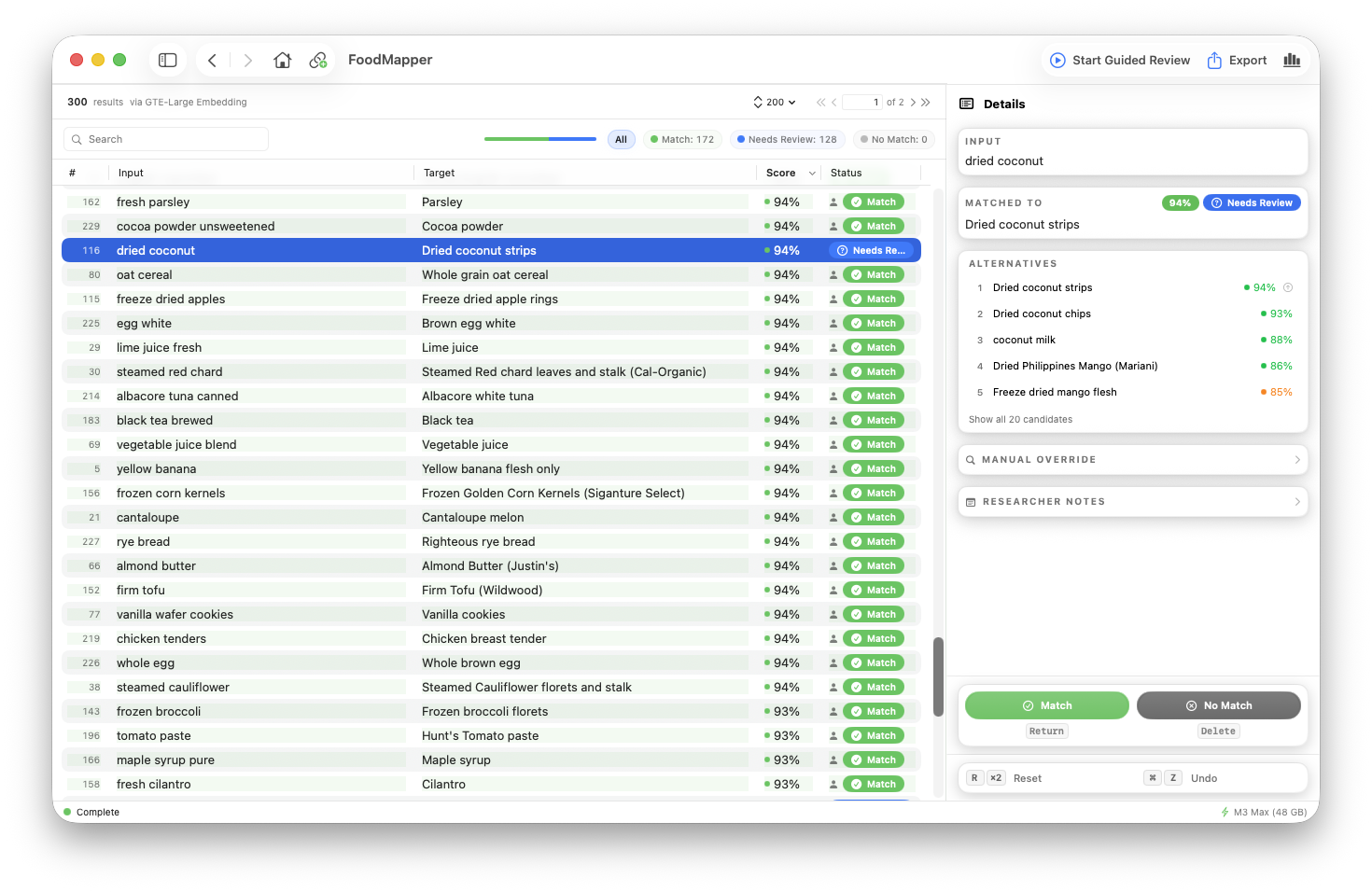Select the sidebar toggle icon
Screen dimensions: 1372x892
click(167, 60)
